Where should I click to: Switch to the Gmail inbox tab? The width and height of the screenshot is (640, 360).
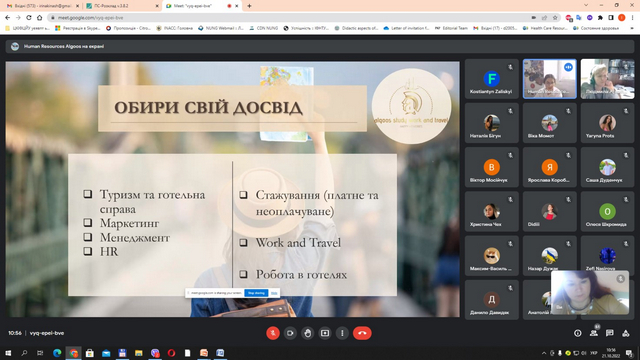[42, 6]
